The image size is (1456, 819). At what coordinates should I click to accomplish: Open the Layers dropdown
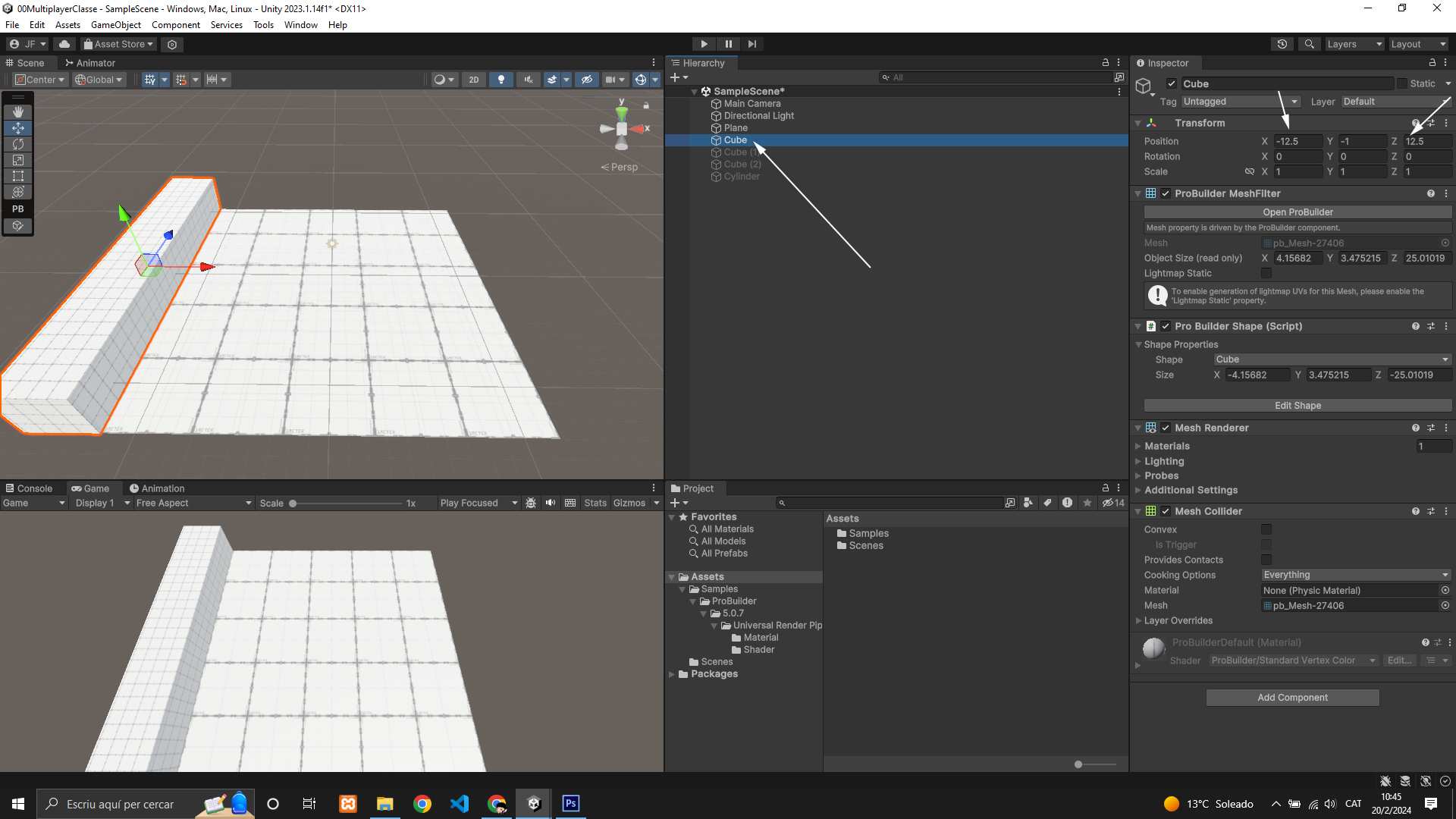tap(1354, 44)
